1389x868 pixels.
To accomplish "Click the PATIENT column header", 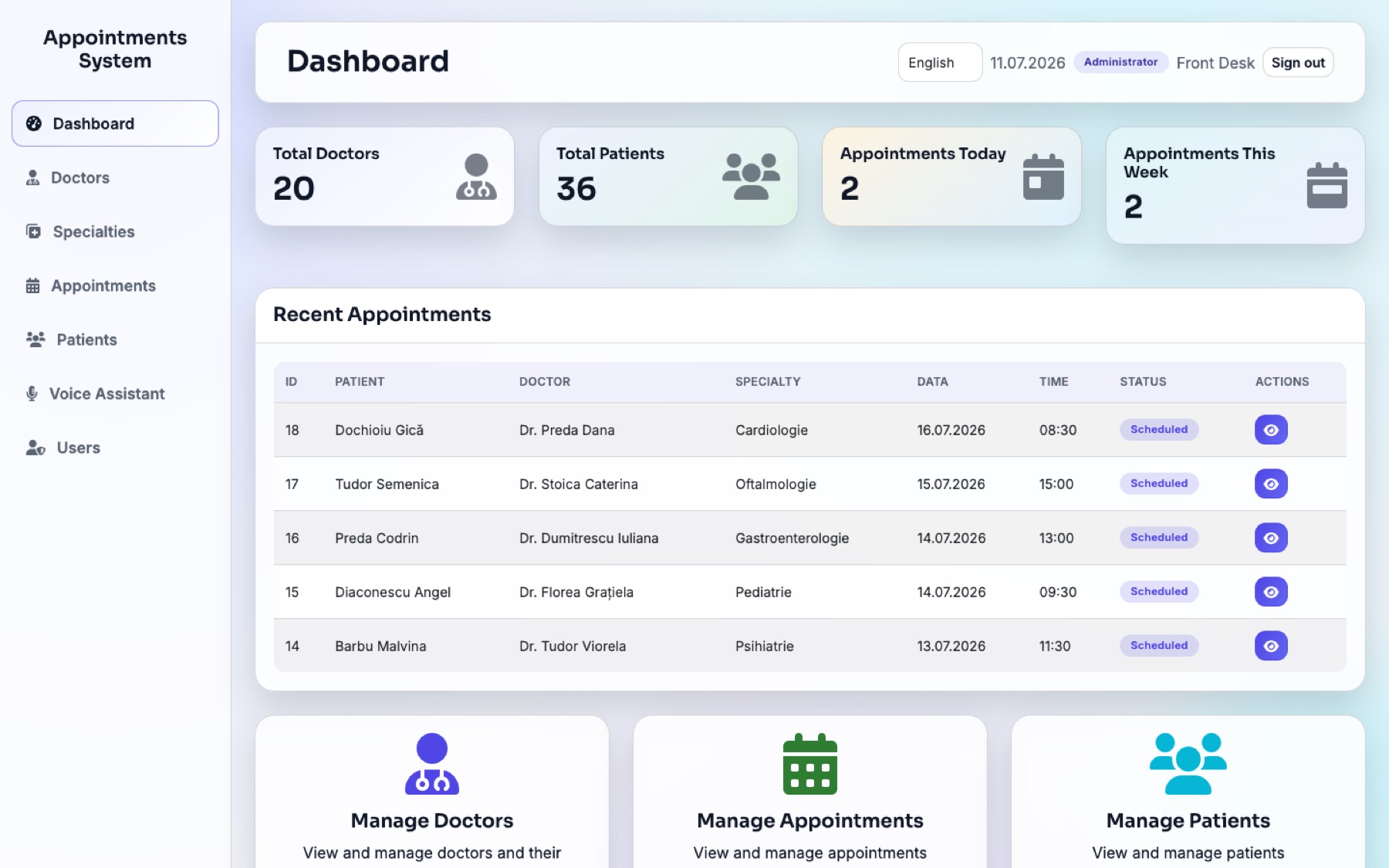I will coord(360,382).
